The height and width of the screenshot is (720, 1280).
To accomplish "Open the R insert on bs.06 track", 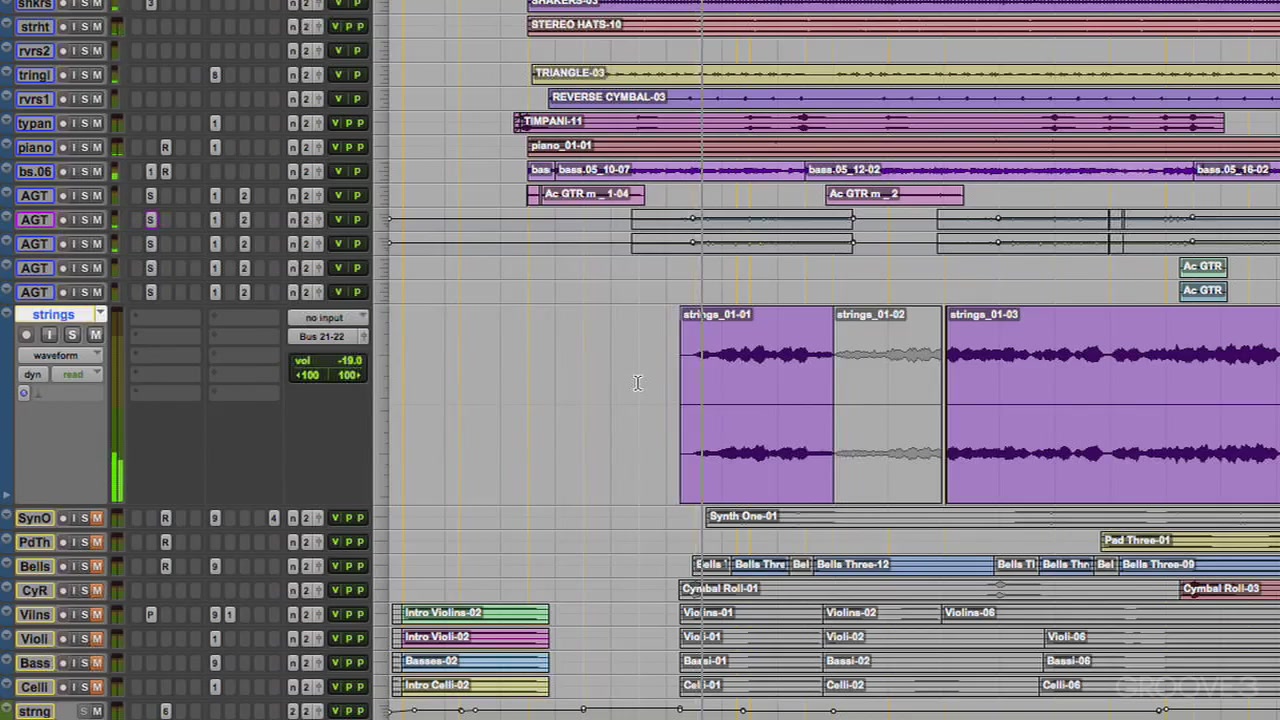I will [x=165, y=171].
